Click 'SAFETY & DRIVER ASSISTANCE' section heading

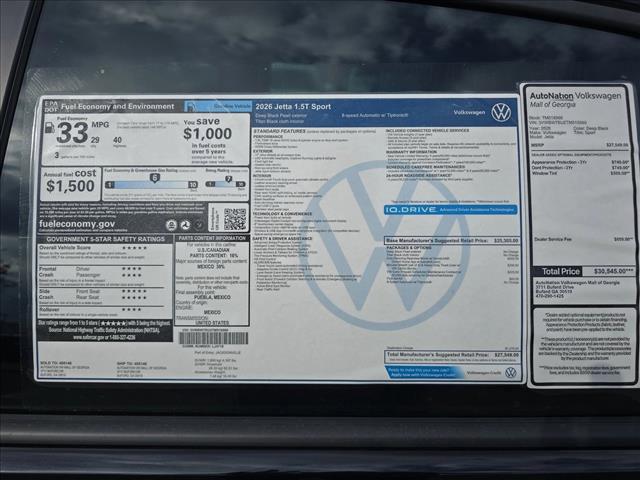click(282, 238)
